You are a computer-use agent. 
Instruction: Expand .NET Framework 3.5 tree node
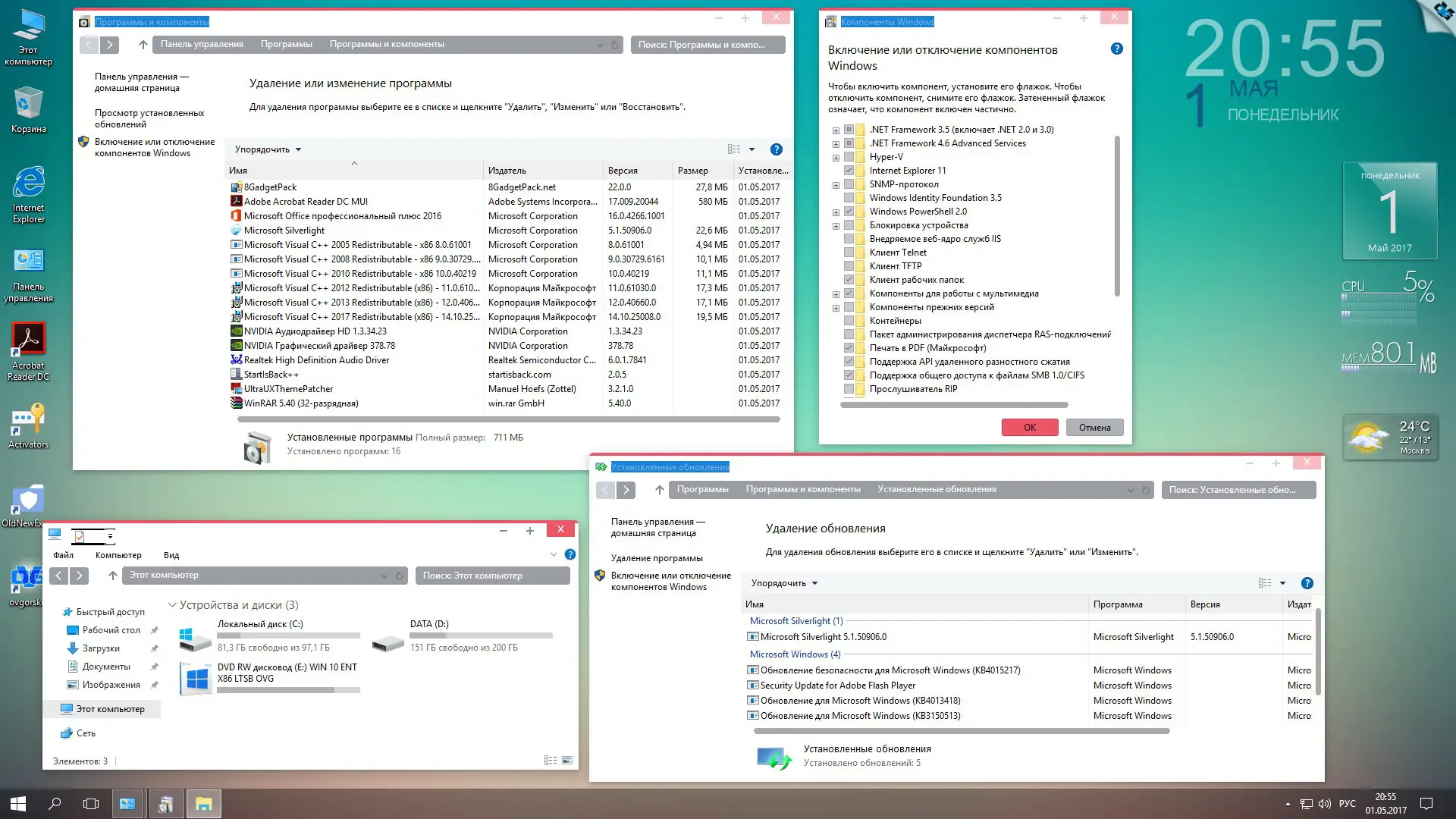pos(836,130)
